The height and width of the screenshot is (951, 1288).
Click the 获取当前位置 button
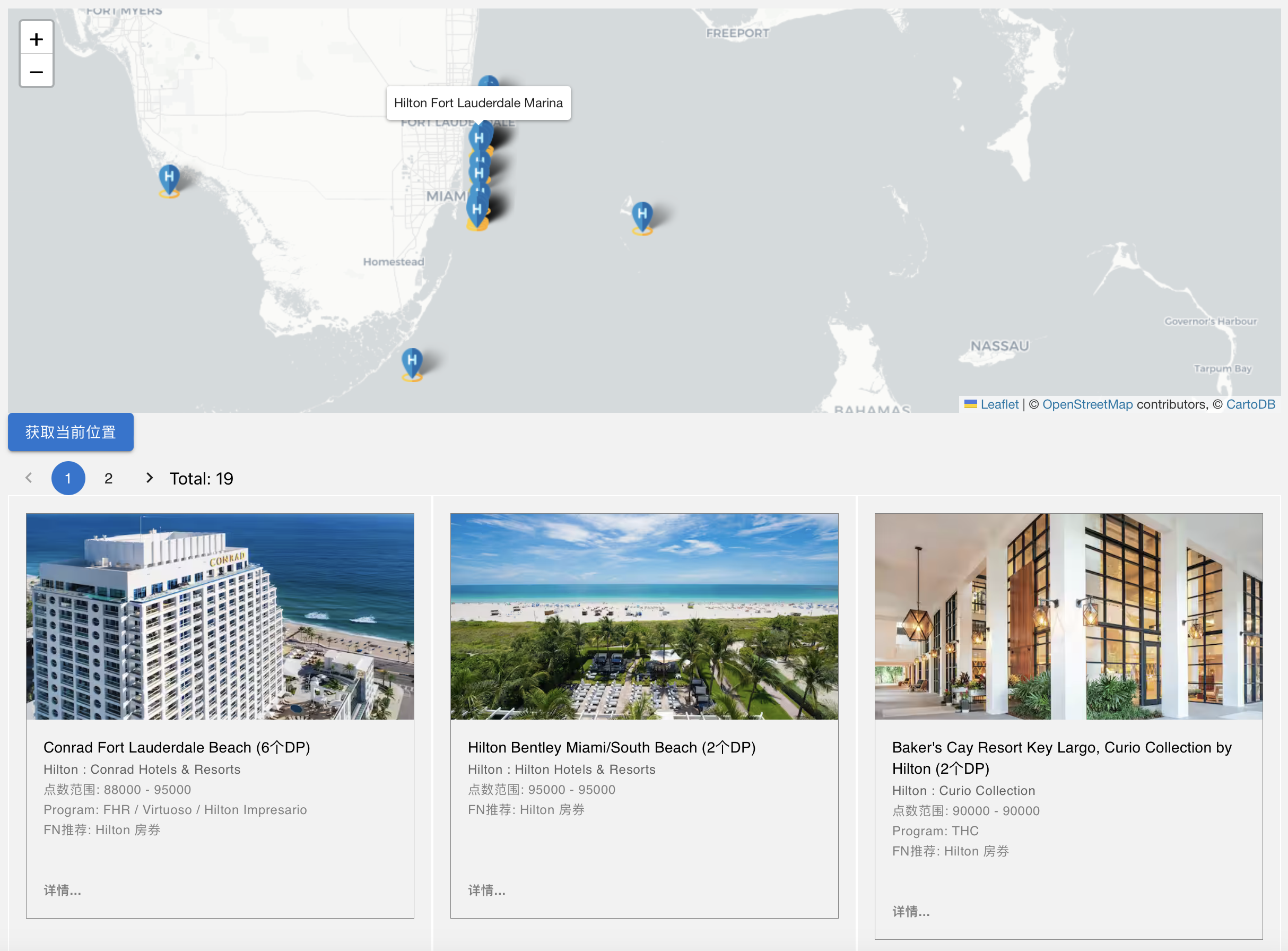71,432
